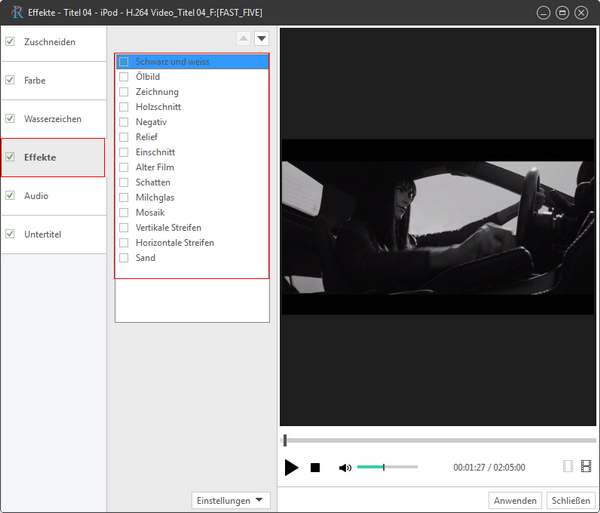The height and width of the screenshot is (513, 600).
Task: Enable the Holzschnitt effect checkbox
Action: [x=124, y=107]
